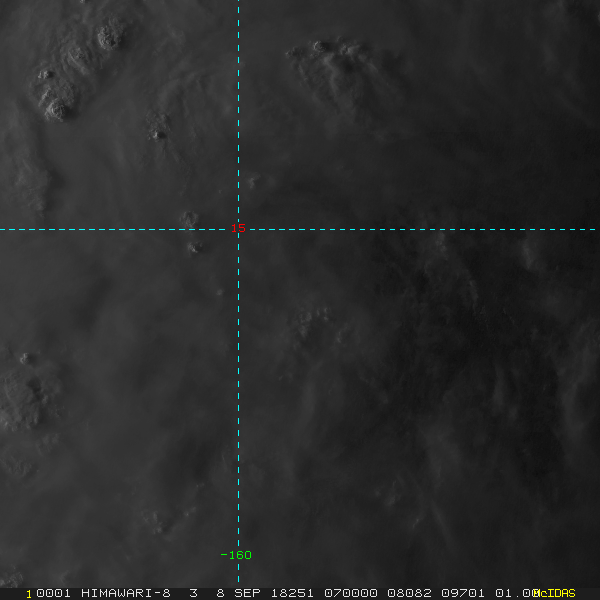Click the yellow frame number 1
Image resolution: width=600 pixels, height=600 pixels.
click(x=29, y=594)
